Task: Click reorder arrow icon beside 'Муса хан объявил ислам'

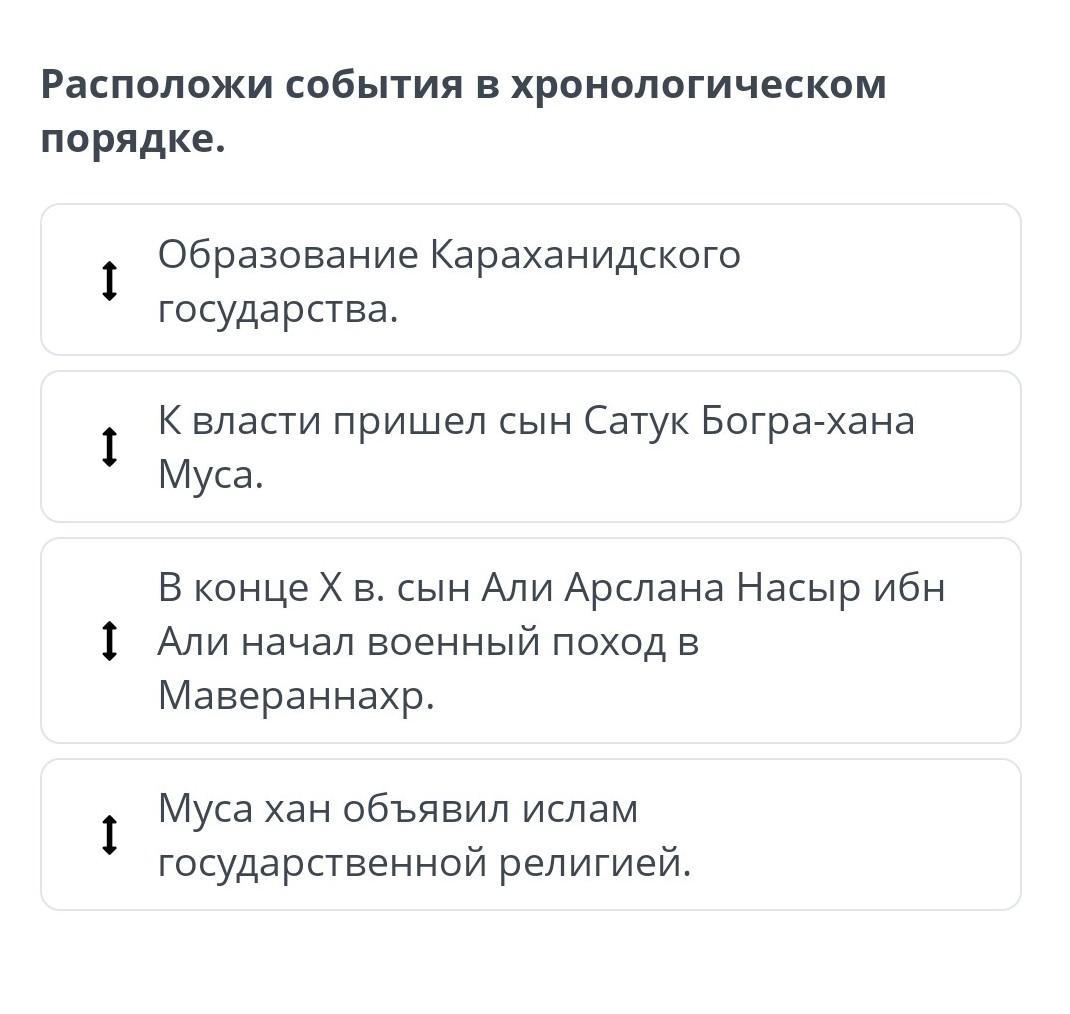Action: [x=110, y=835]
